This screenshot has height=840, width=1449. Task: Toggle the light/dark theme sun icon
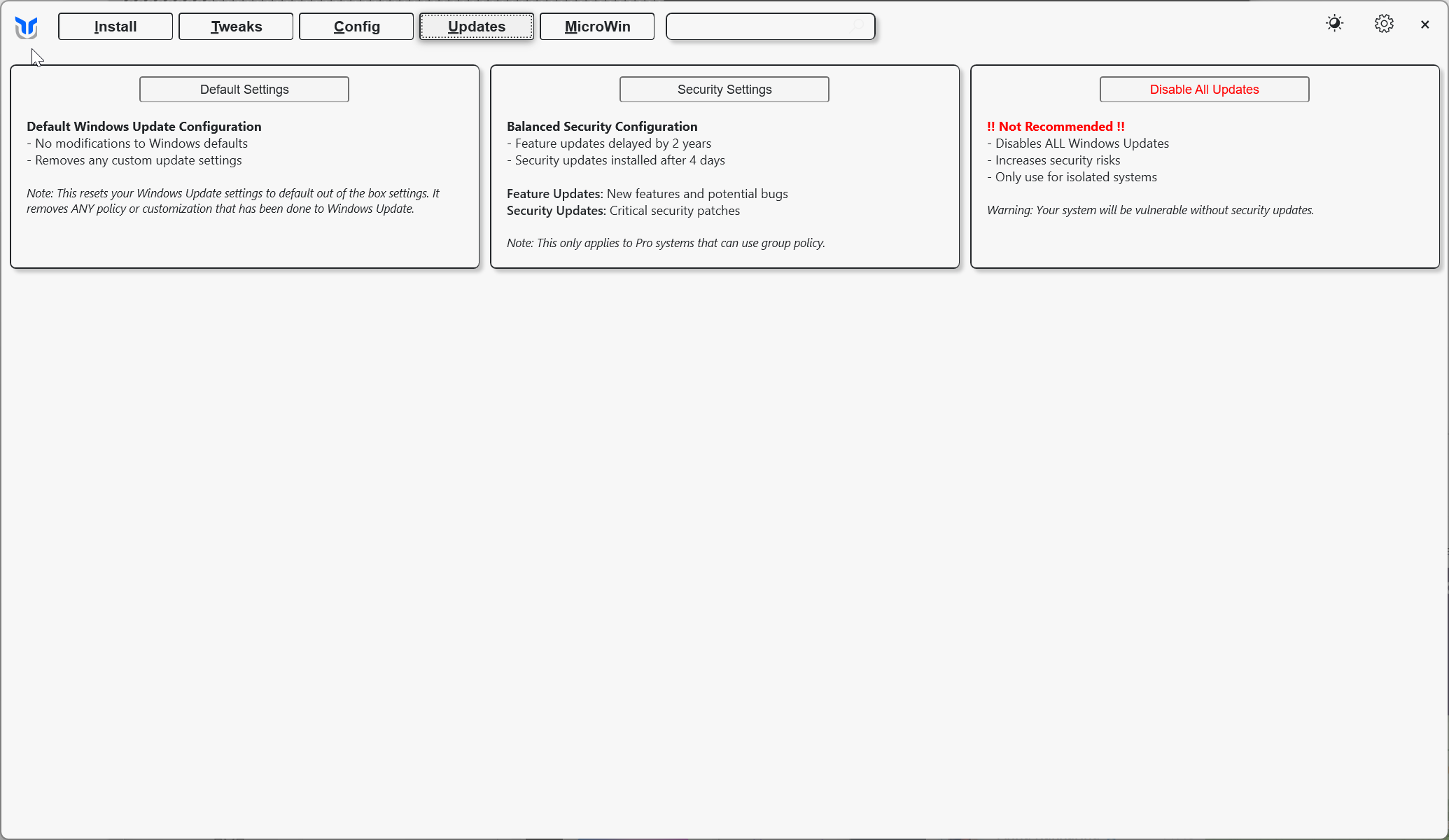tap(1334, 24)
